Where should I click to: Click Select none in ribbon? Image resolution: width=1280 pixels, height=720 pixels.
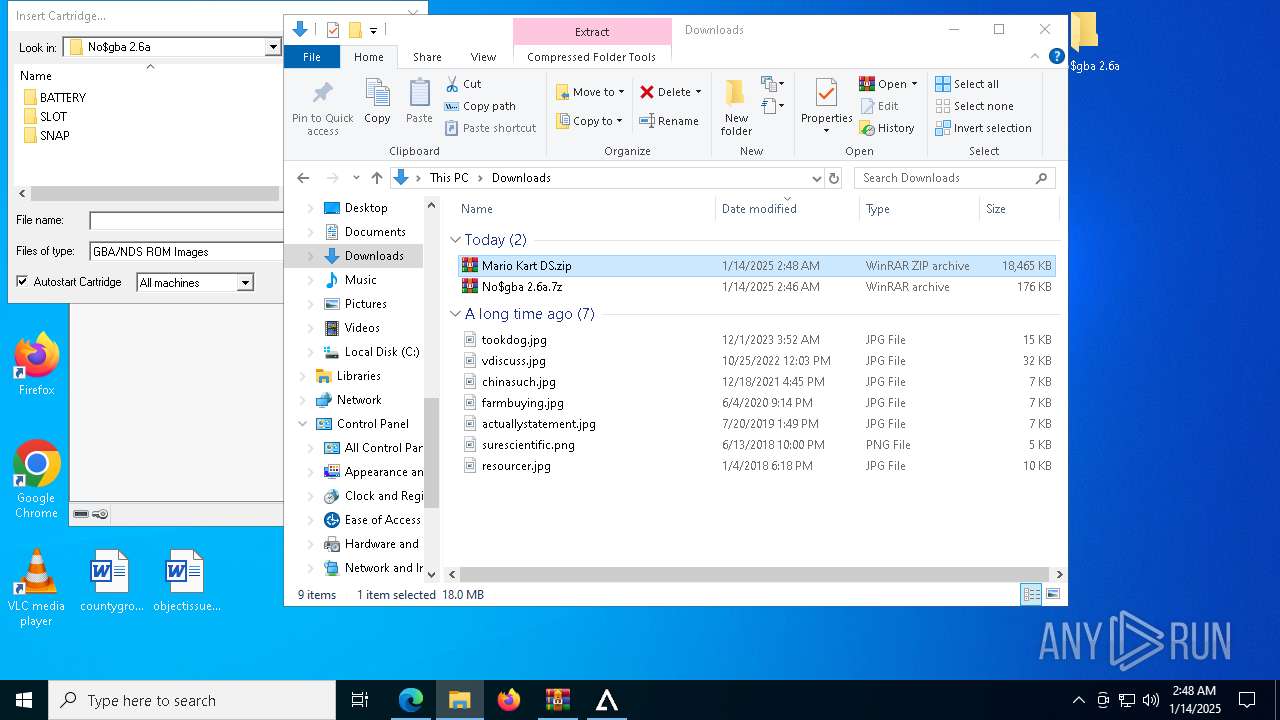point(974,106)
